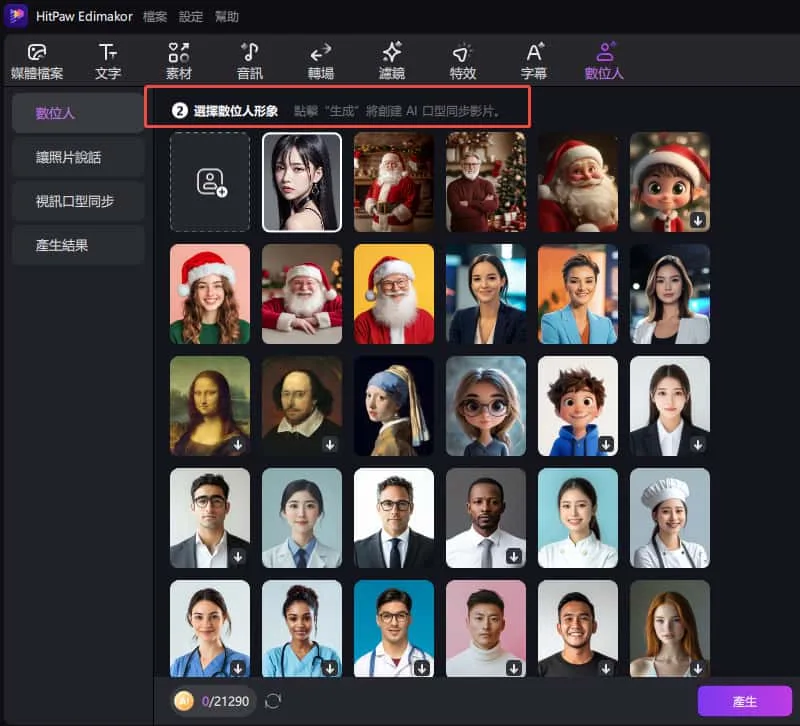Screen dimensions: 800x726
Task: Click the AI coin credits icon
Action: coord(183,701)
